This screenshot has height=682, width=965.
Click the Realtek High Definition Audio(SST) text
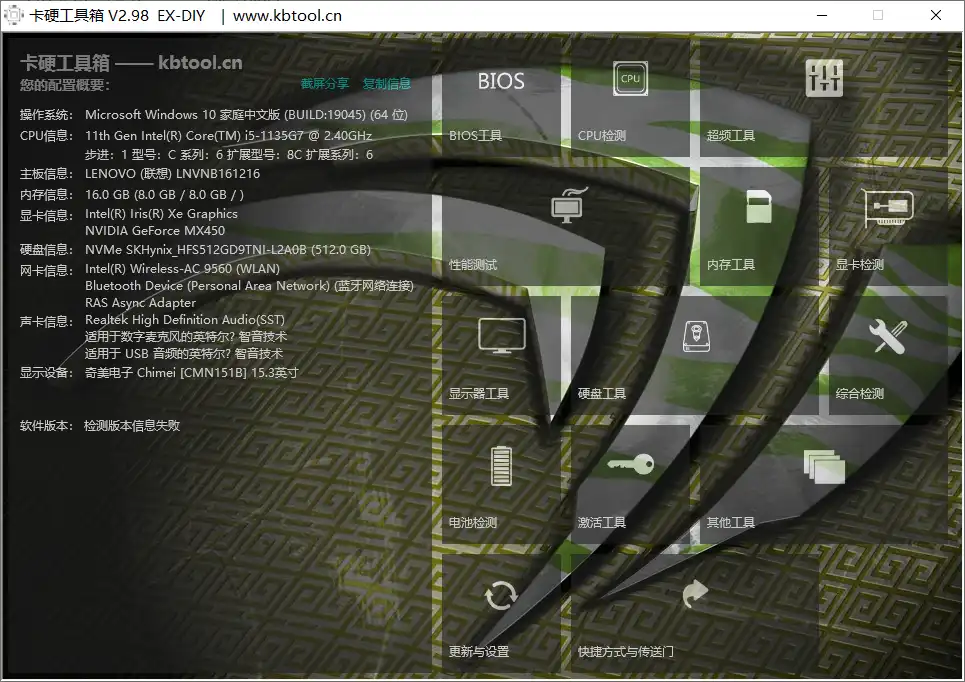(x=185, y=319)
